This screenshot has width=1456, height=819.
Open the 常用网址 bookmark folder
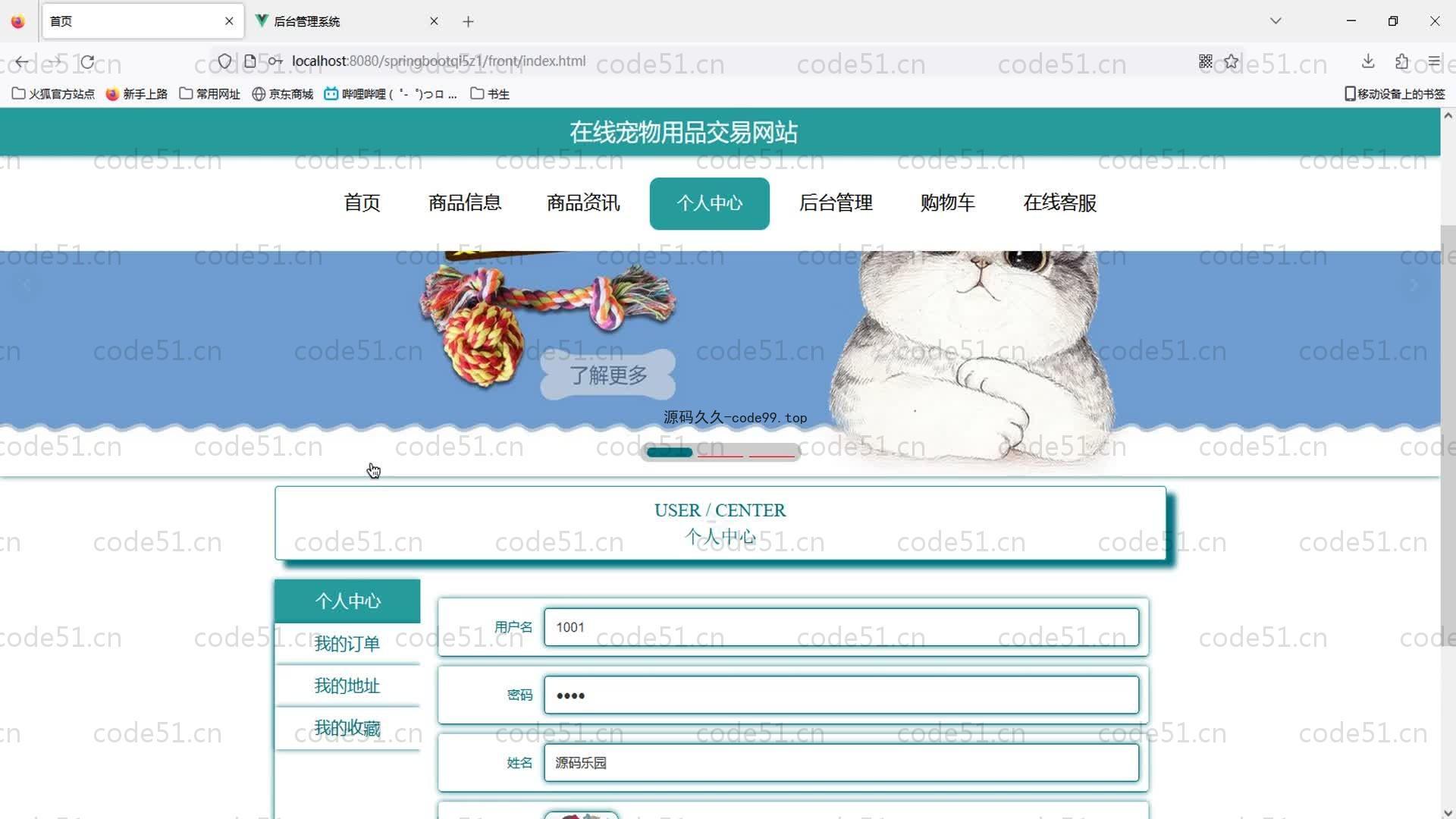pos(210,94)
